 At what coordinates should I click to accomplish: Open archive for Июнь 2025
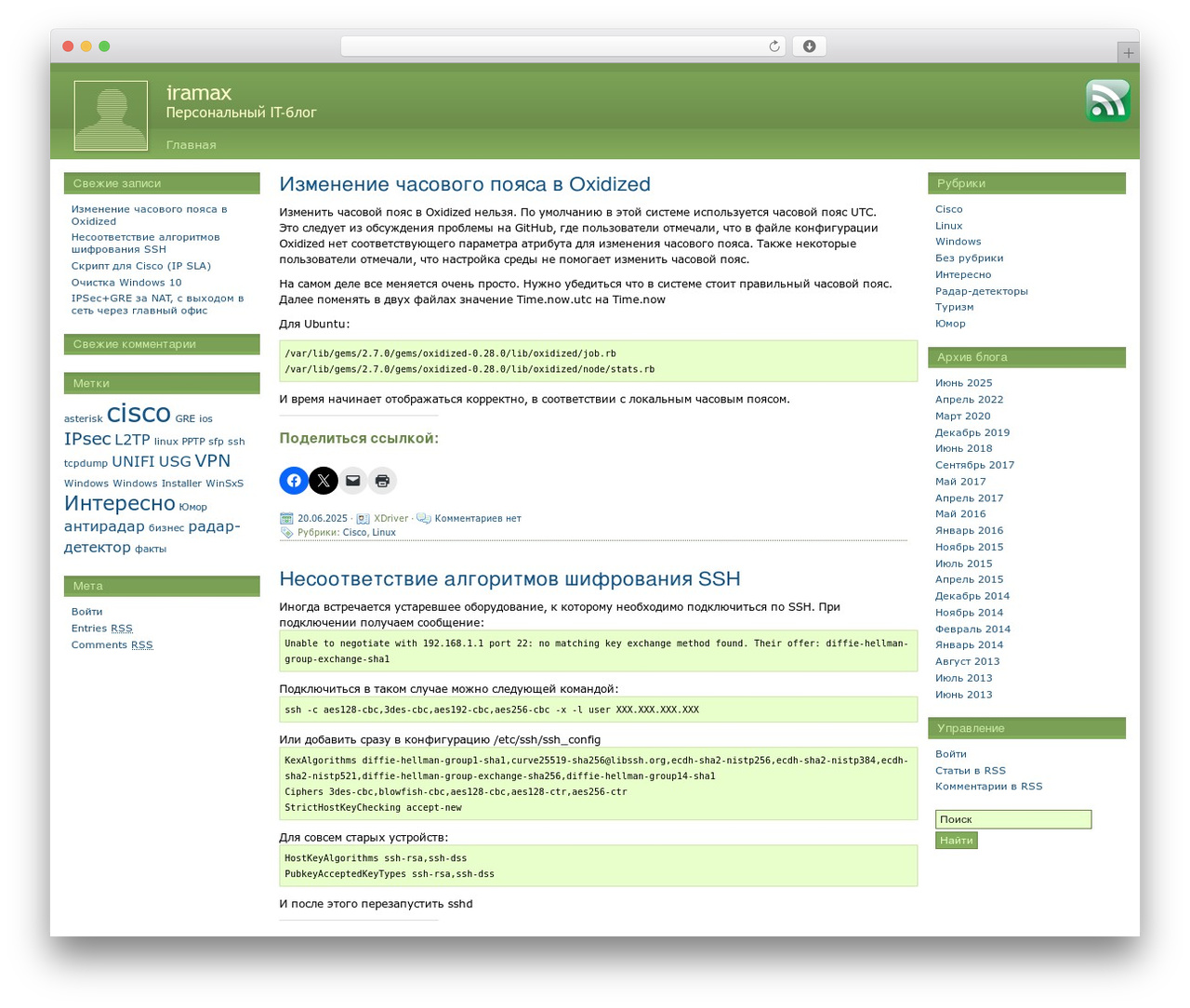pos(963,383)
